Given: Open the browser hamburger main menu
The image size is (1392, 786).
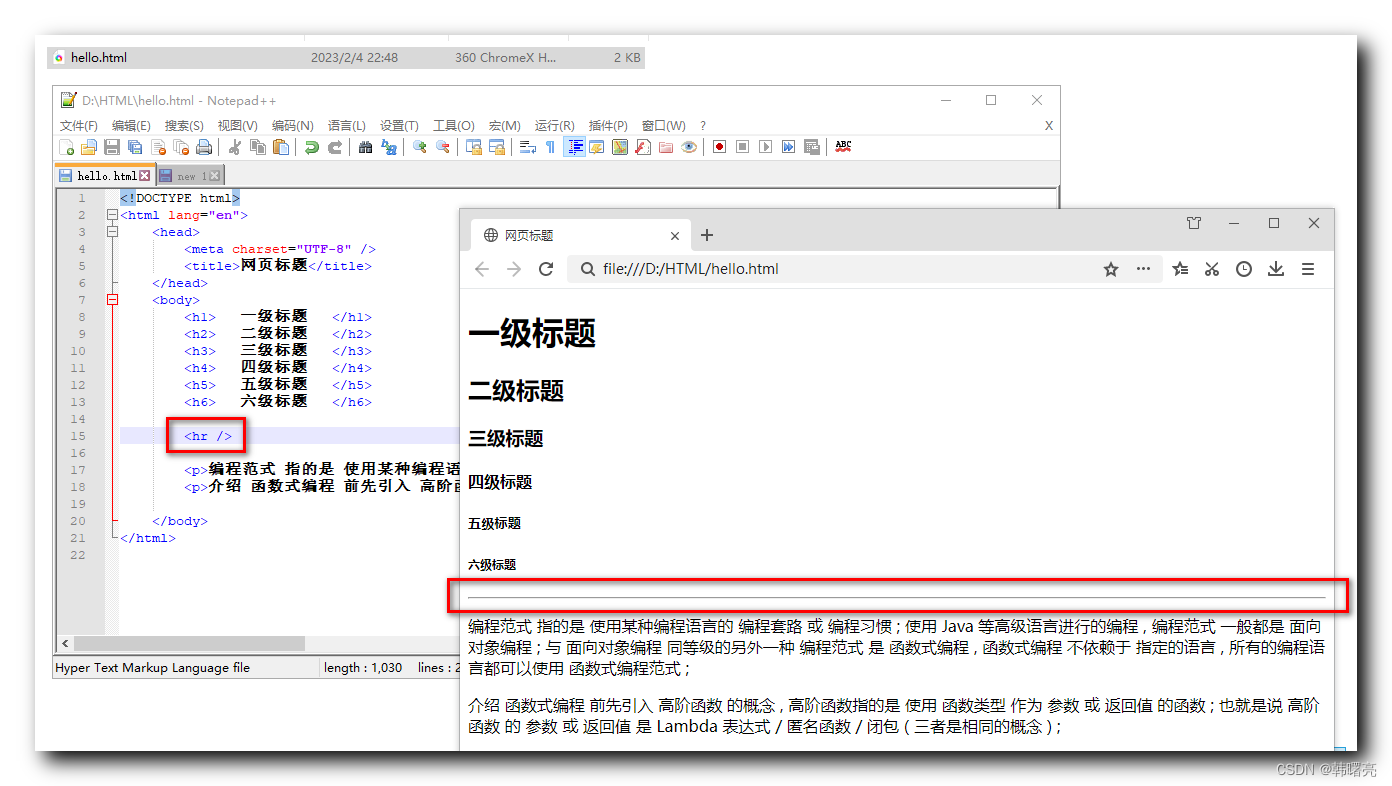Looking at the screenshot, I should click(1308, 269).
